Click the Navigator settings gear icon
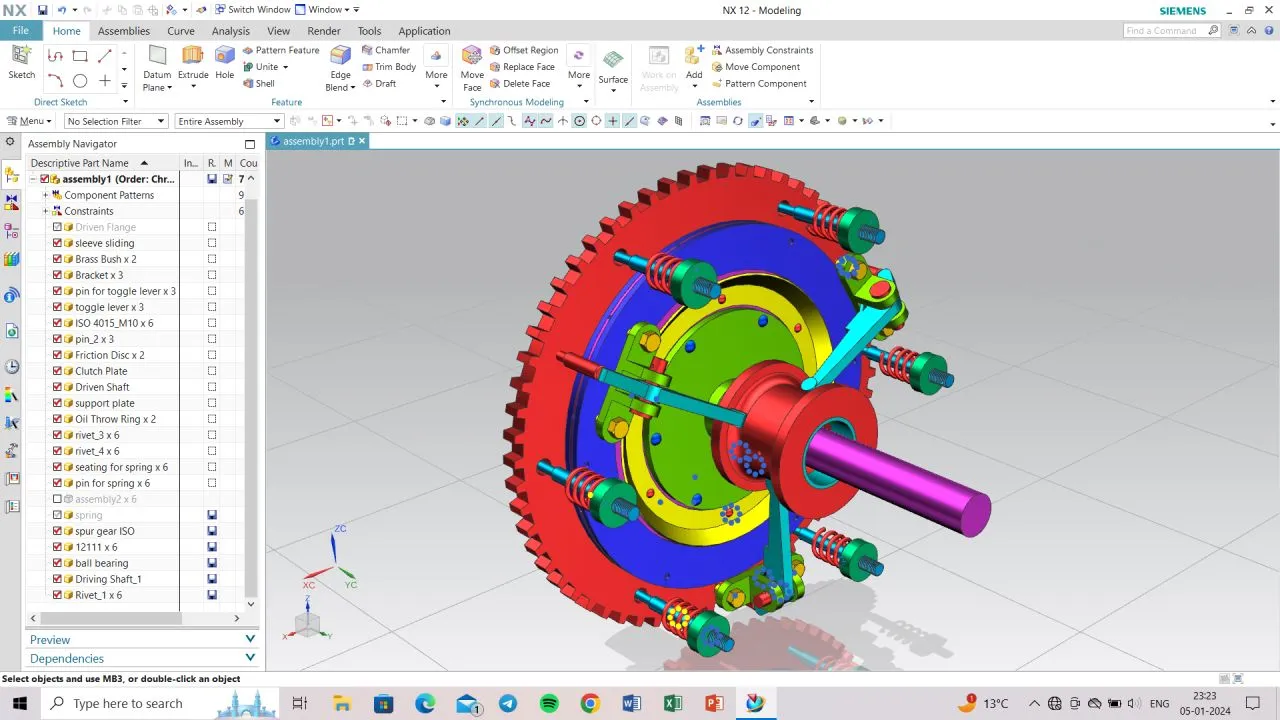This screenshot has height=720, width=1280. (10, 143)
